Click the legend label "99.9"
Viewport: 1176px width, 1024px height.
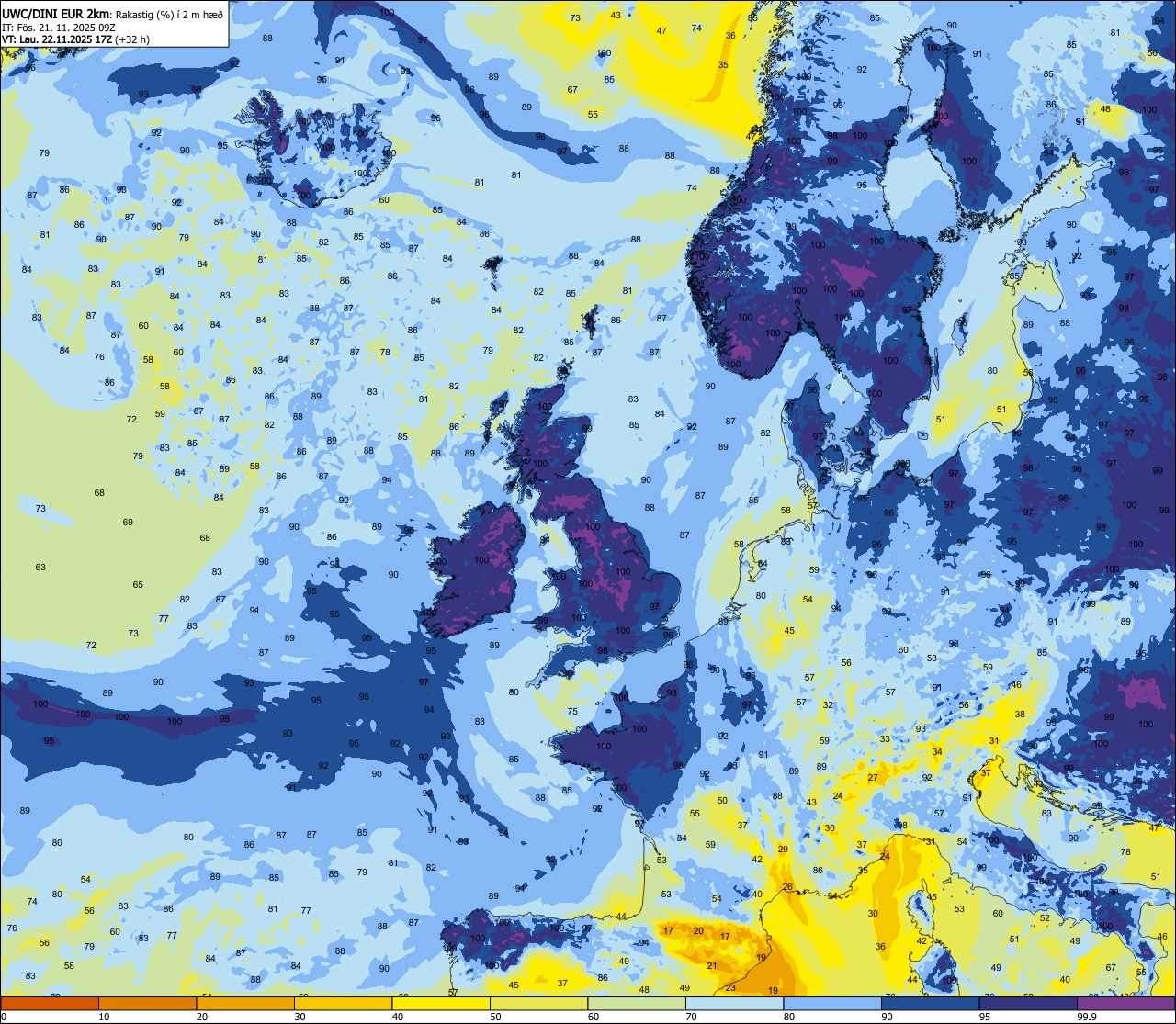1088,1017
